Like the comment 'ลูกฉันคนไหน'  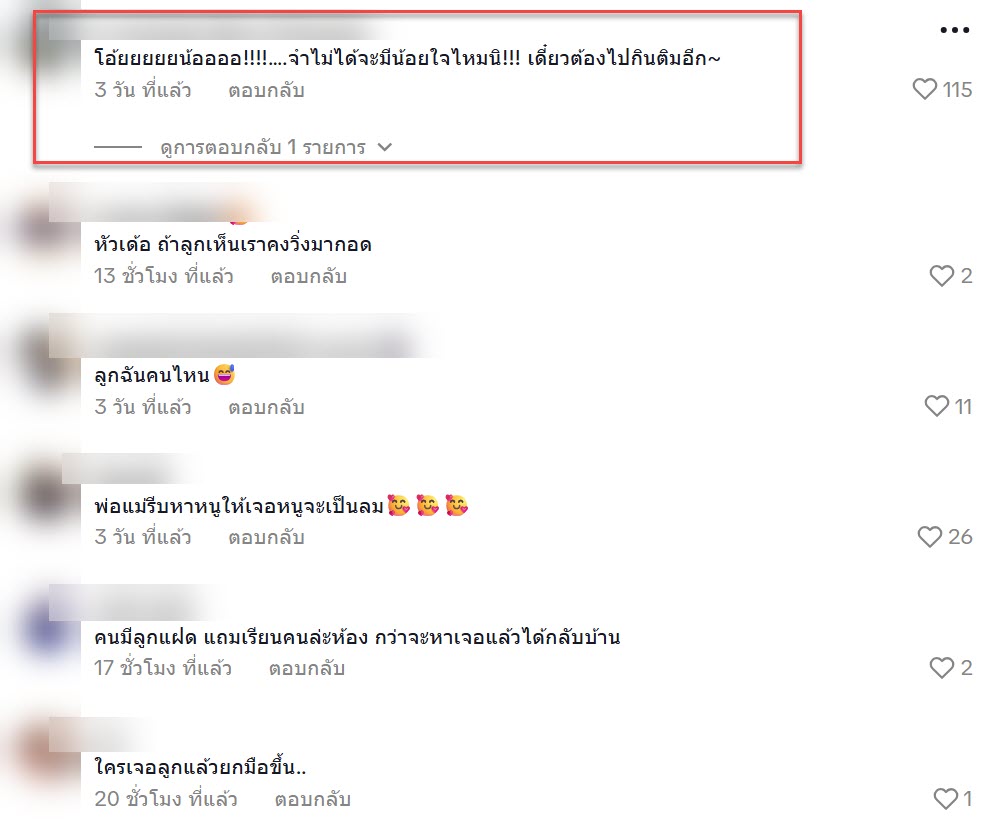937,406
